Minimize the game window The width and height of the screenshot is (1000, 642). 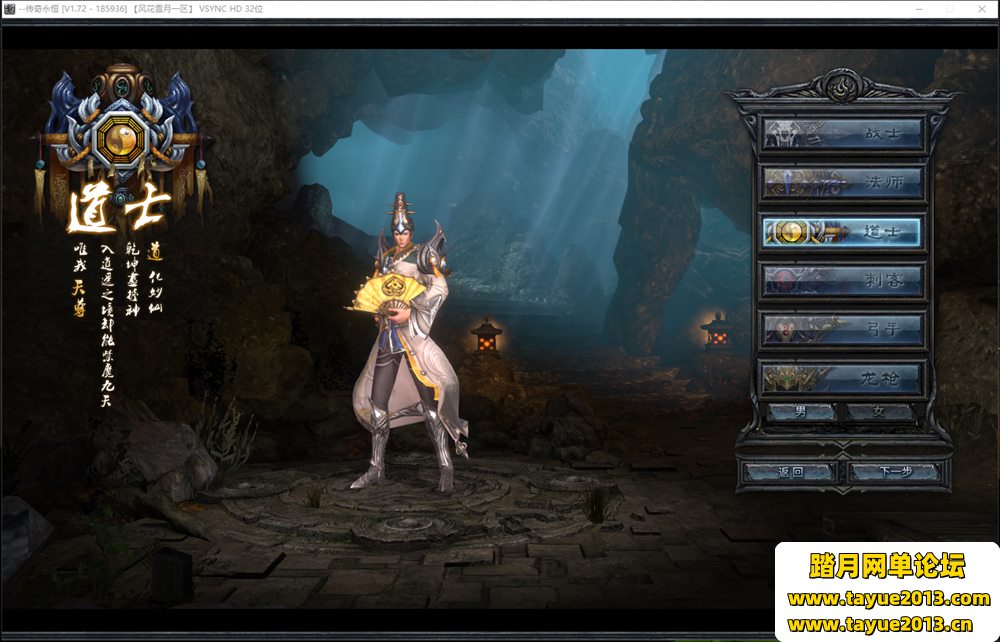[919, 9]
